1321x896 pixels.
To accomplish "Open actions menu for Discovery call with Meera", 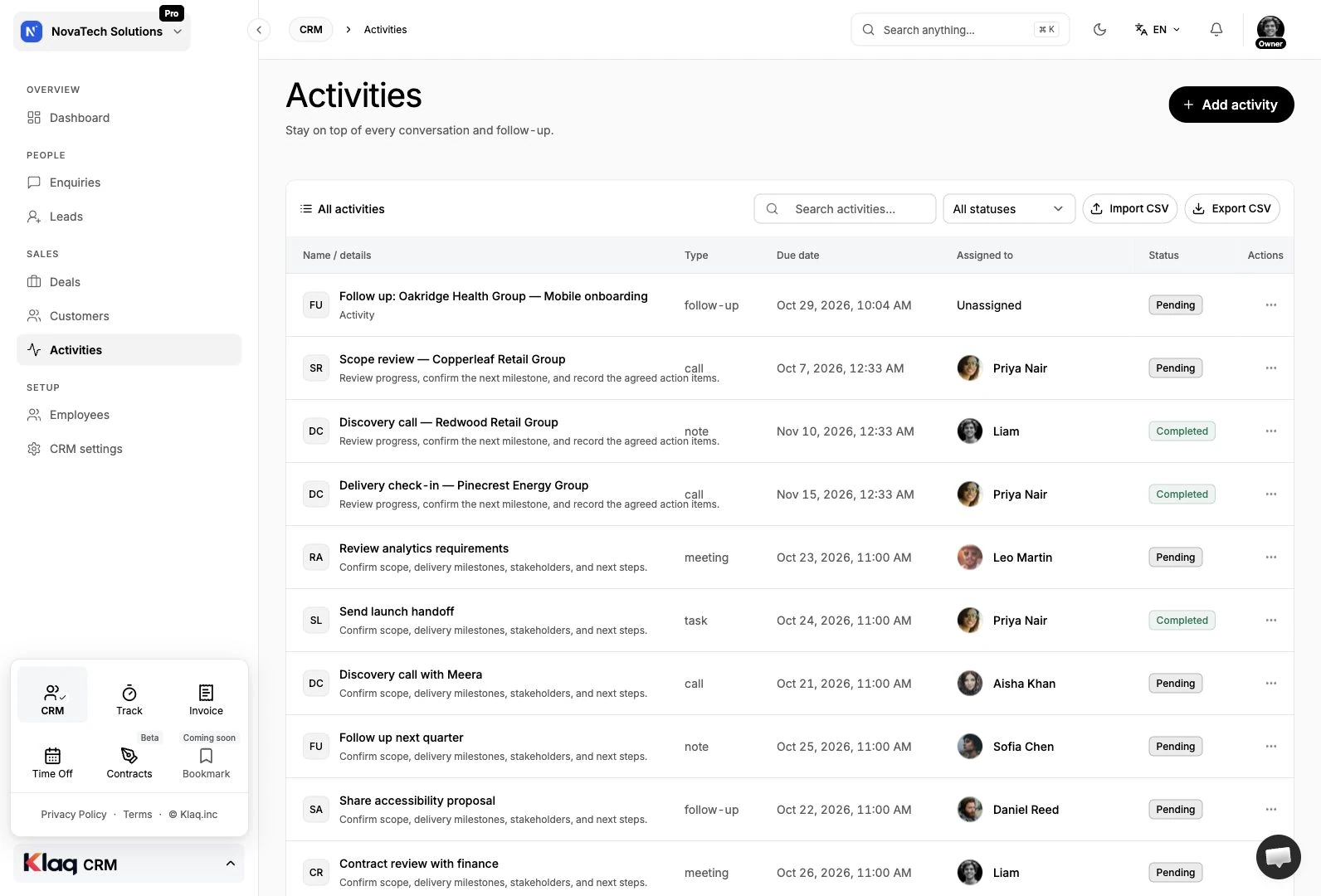I will click(1270, 684).
